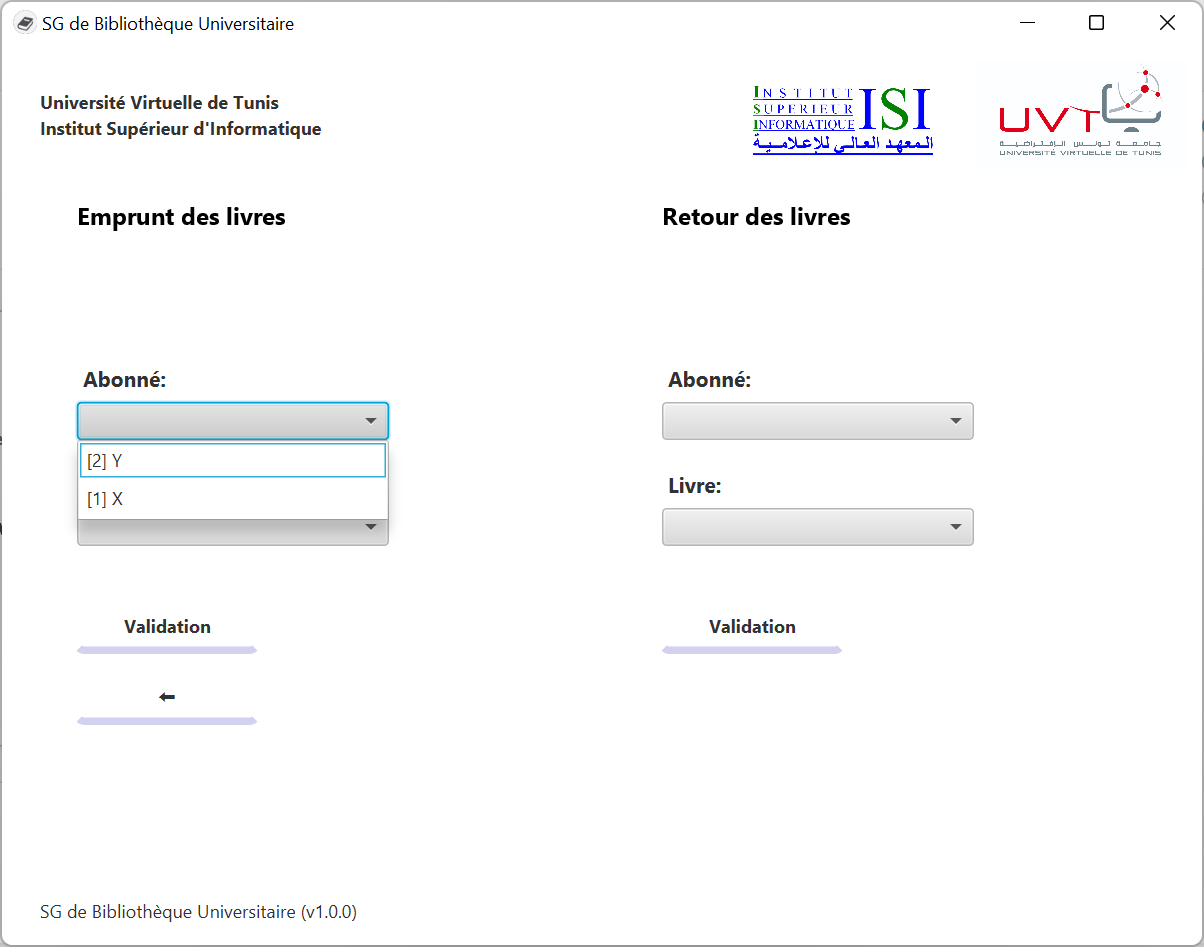Click the "Emprunt des livres" heading
Viewport: 1204px width, 947px height.
[182, 217]
